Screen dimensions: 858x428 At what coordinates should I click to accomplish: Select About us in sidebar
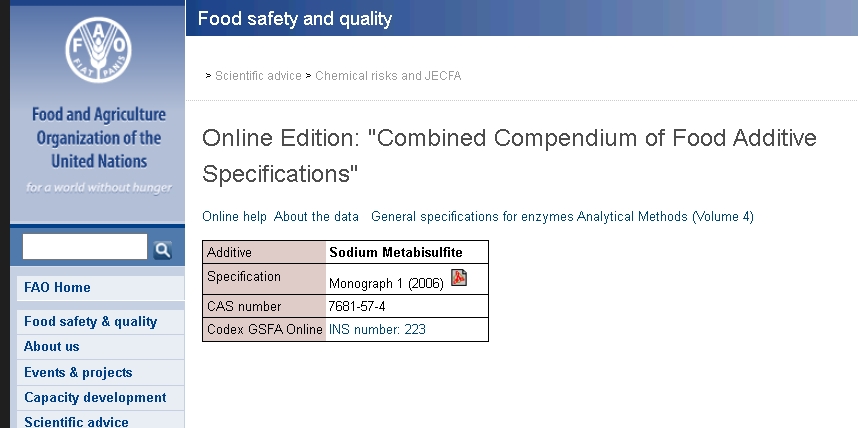(x=100, y=347)
